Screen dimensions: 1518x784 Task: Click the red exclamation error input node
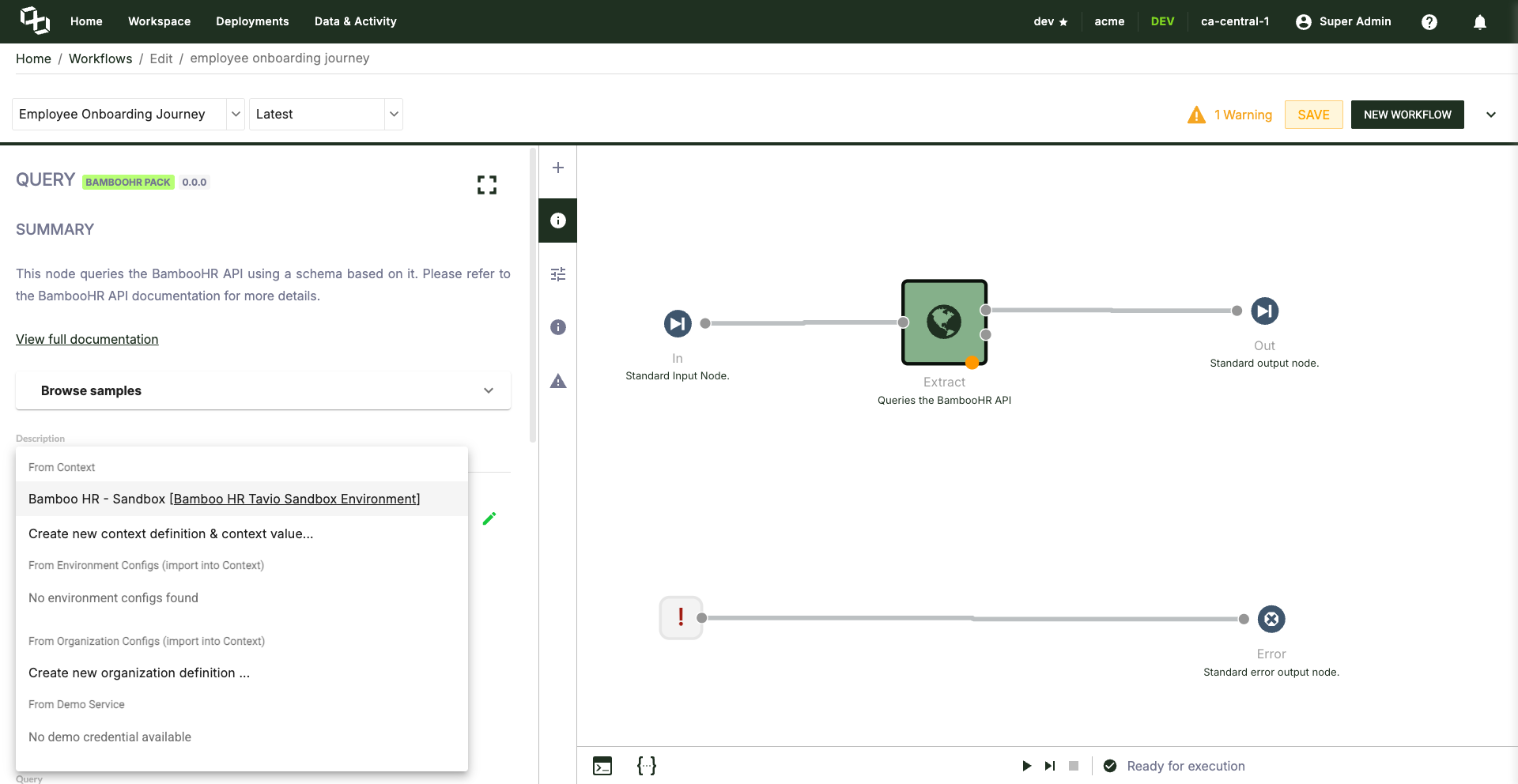[x=681, y=617]
